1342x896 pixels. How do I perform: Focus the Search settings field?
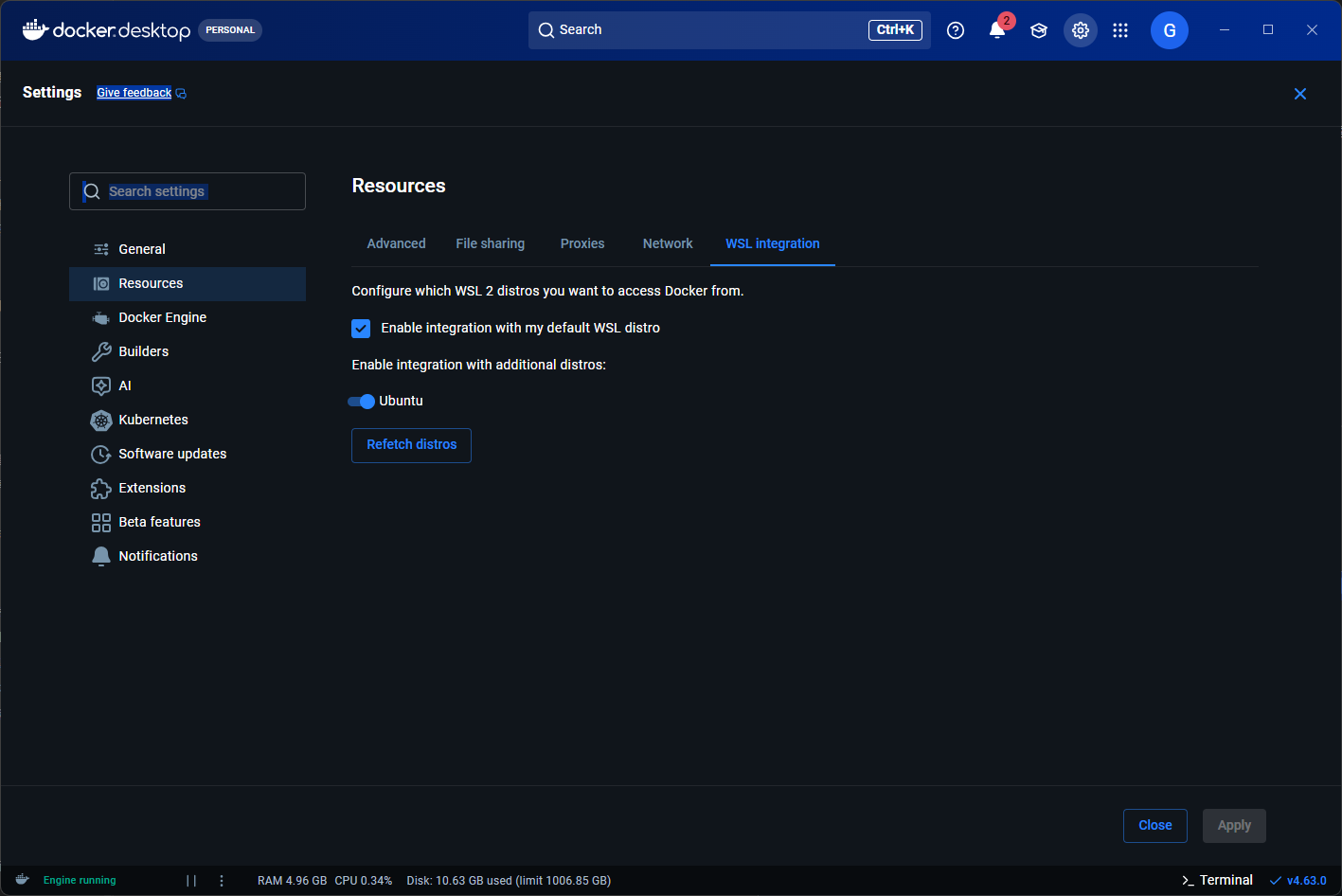click(188, 191)
